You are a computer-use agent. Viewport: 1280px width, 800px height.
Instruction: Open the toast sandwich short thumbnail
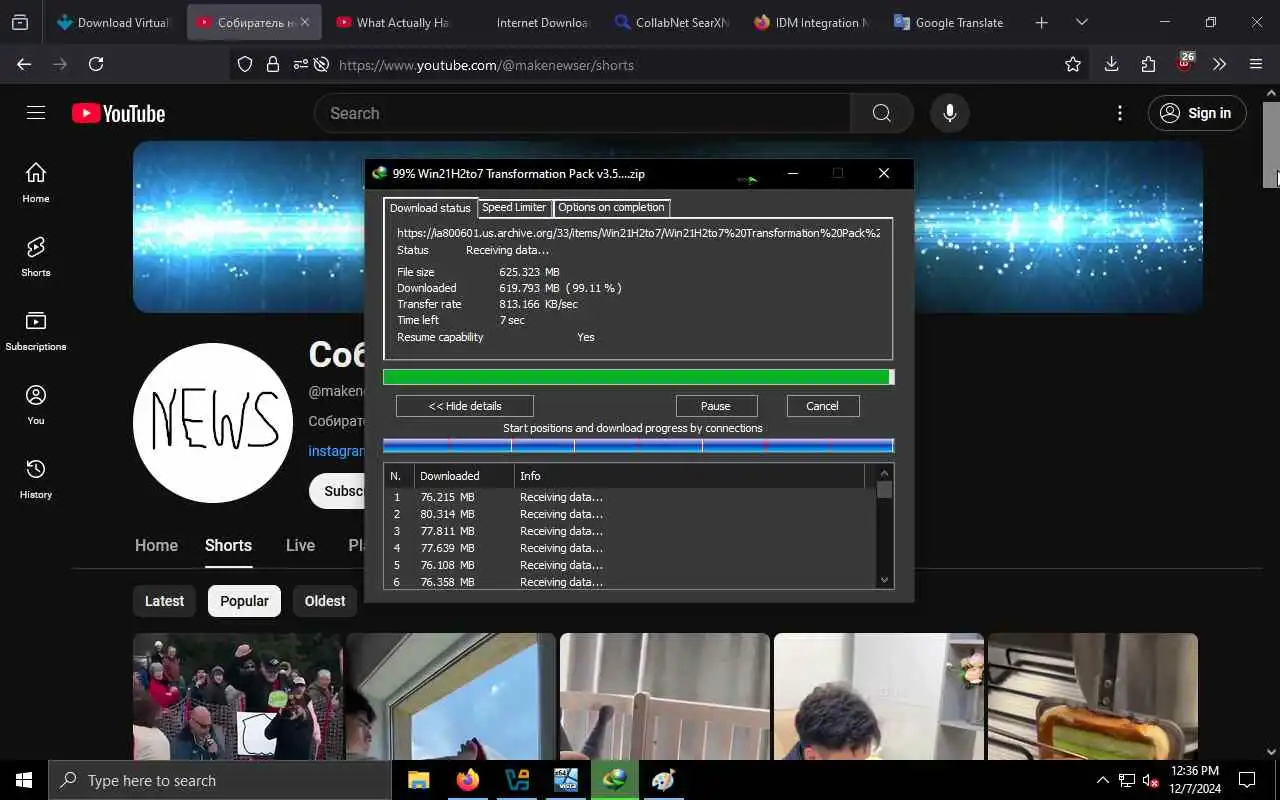[x=1092, y=696]
